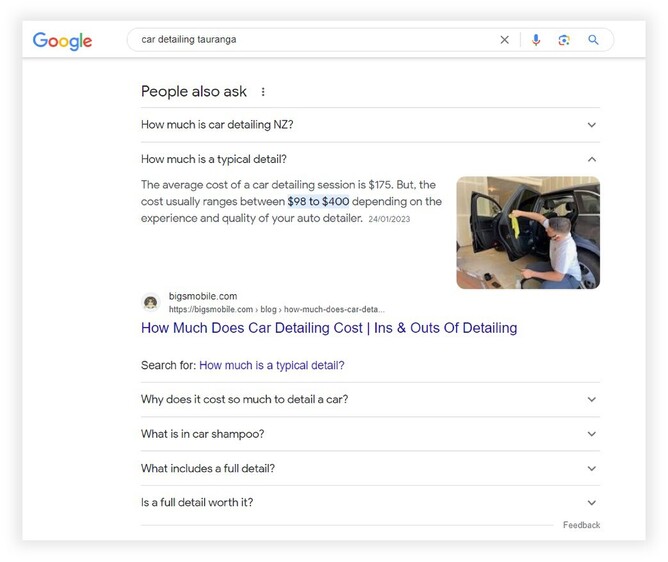The height and width of the screenshot is (562, 668).
Task: Expand 'What includes a full detail?'
Action: (x=591, y=468)
